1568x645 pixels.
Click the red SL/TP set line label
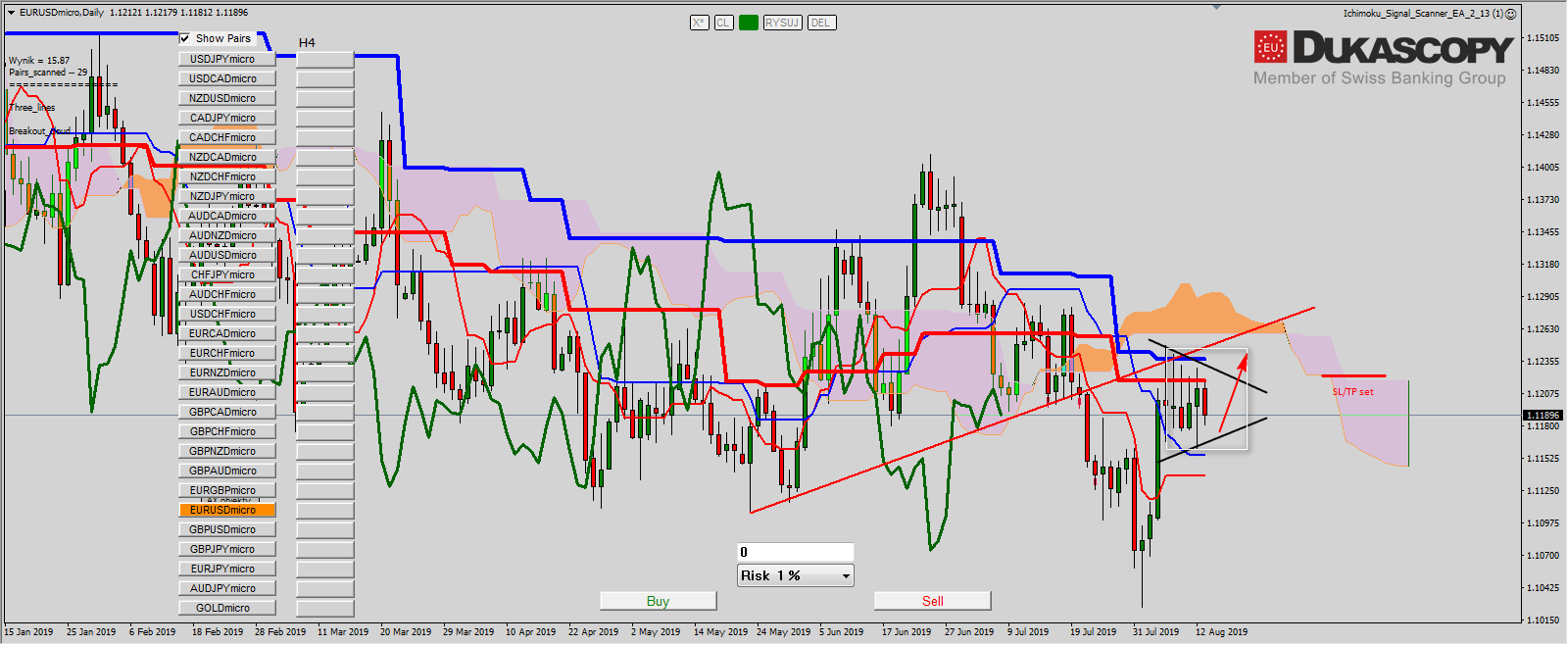[1352, 392]
